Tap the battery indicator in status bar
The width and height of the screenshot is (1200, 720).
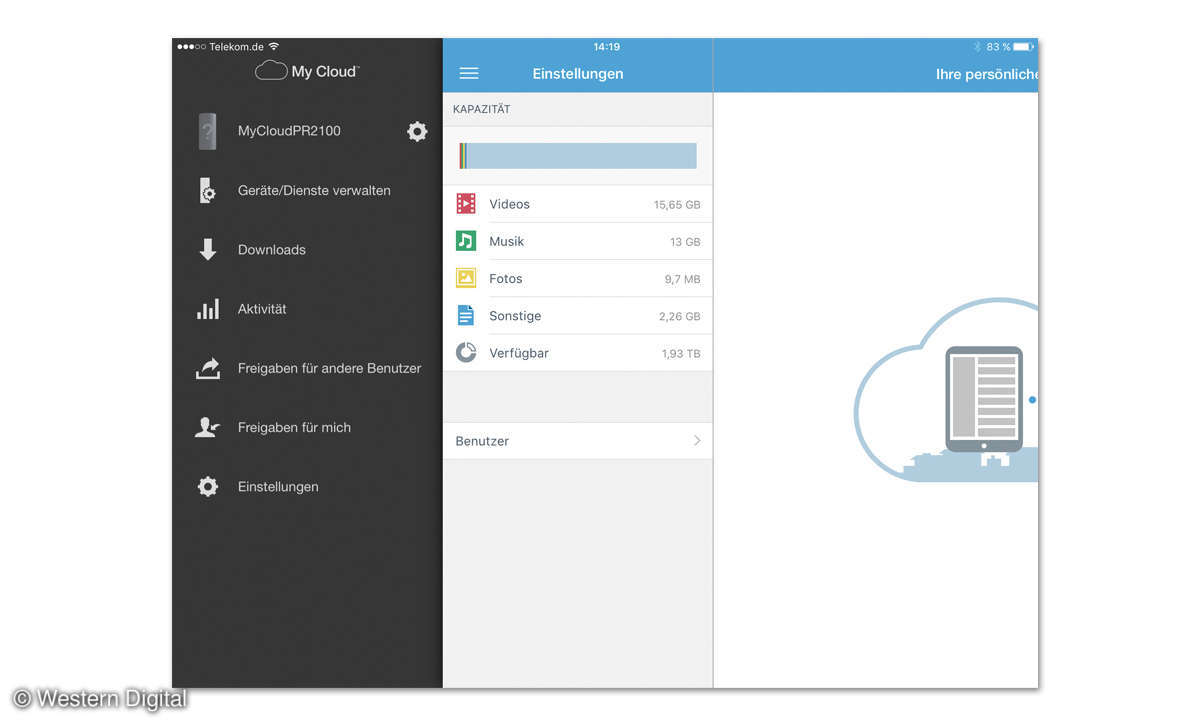tap(1022, 47)
